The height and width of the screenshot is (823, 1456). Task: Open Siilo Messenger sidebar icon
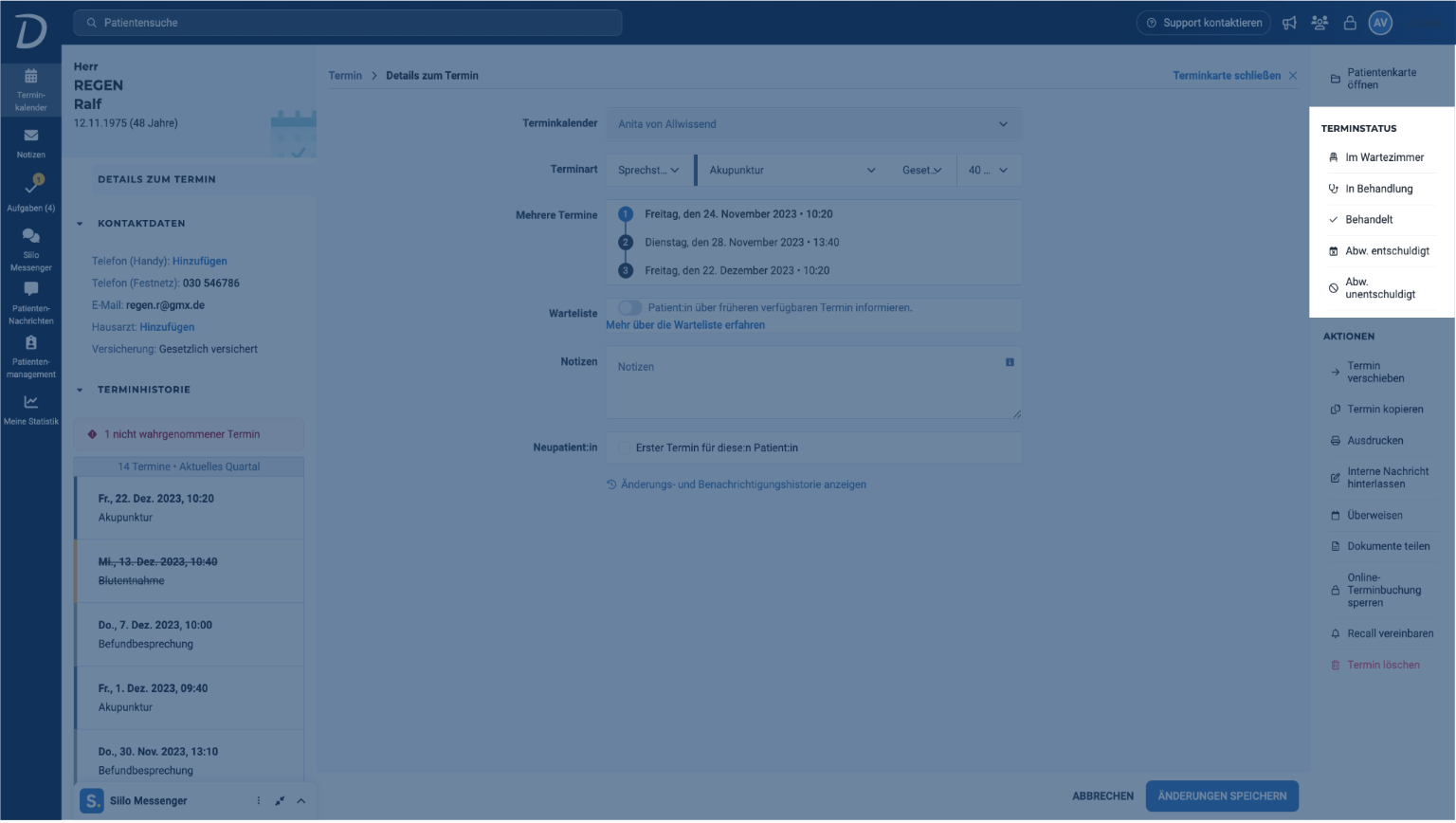30,248
